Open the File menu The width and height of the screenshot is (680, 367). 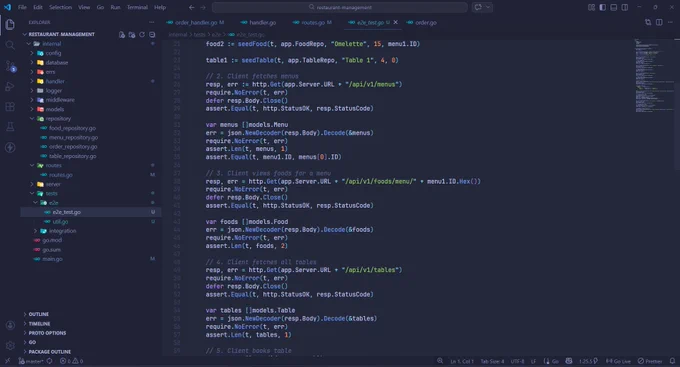pyautogui.click(x=22, y=7)
